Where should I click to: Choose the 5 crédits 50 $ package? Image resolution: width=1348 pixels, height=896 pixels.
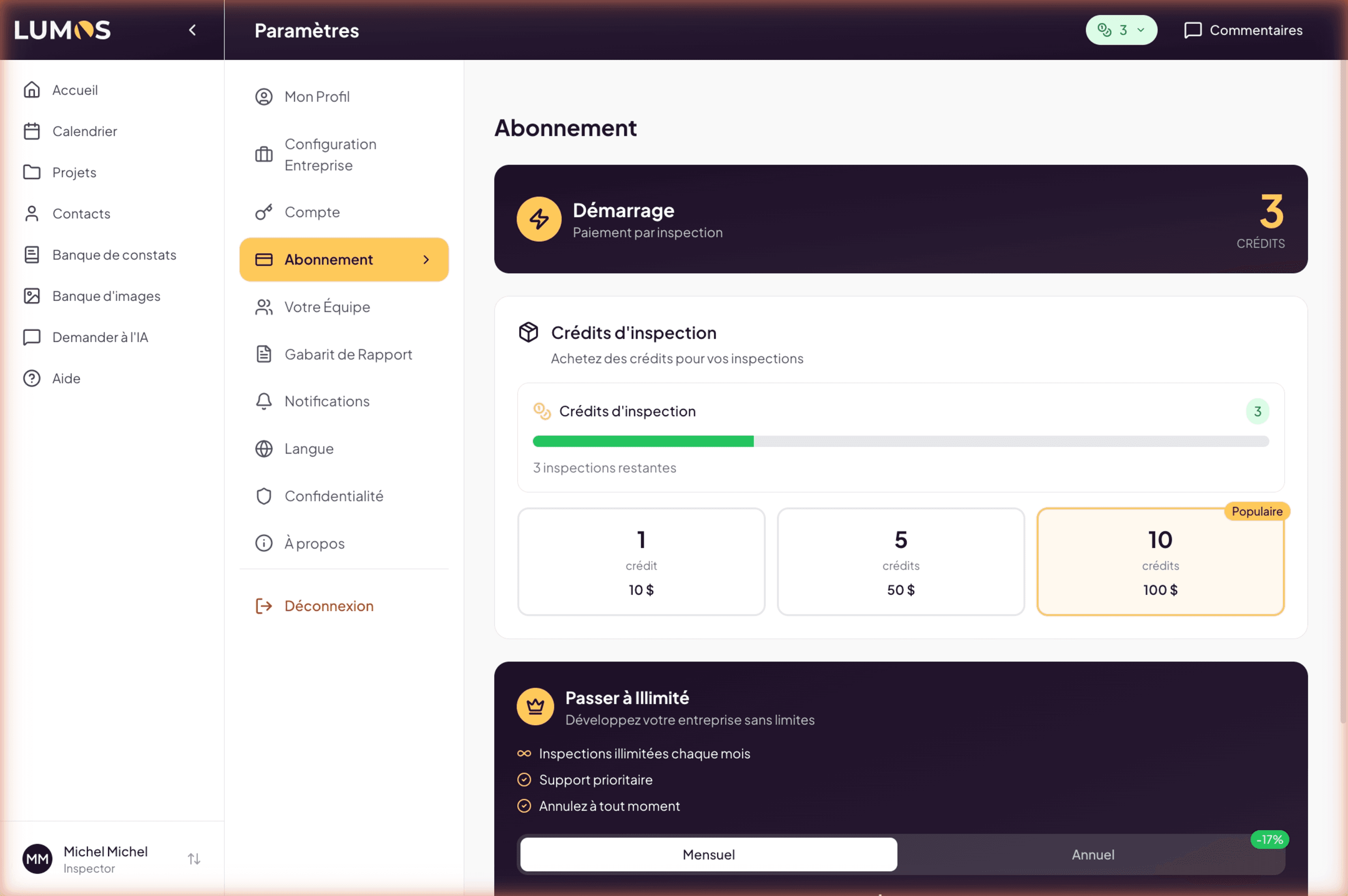pos(900,562)
